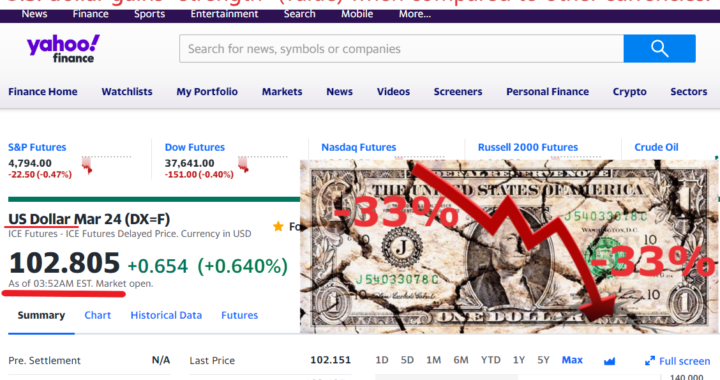Open the S&P Futures quote link

pyautogui.click(x=37, y=147)
